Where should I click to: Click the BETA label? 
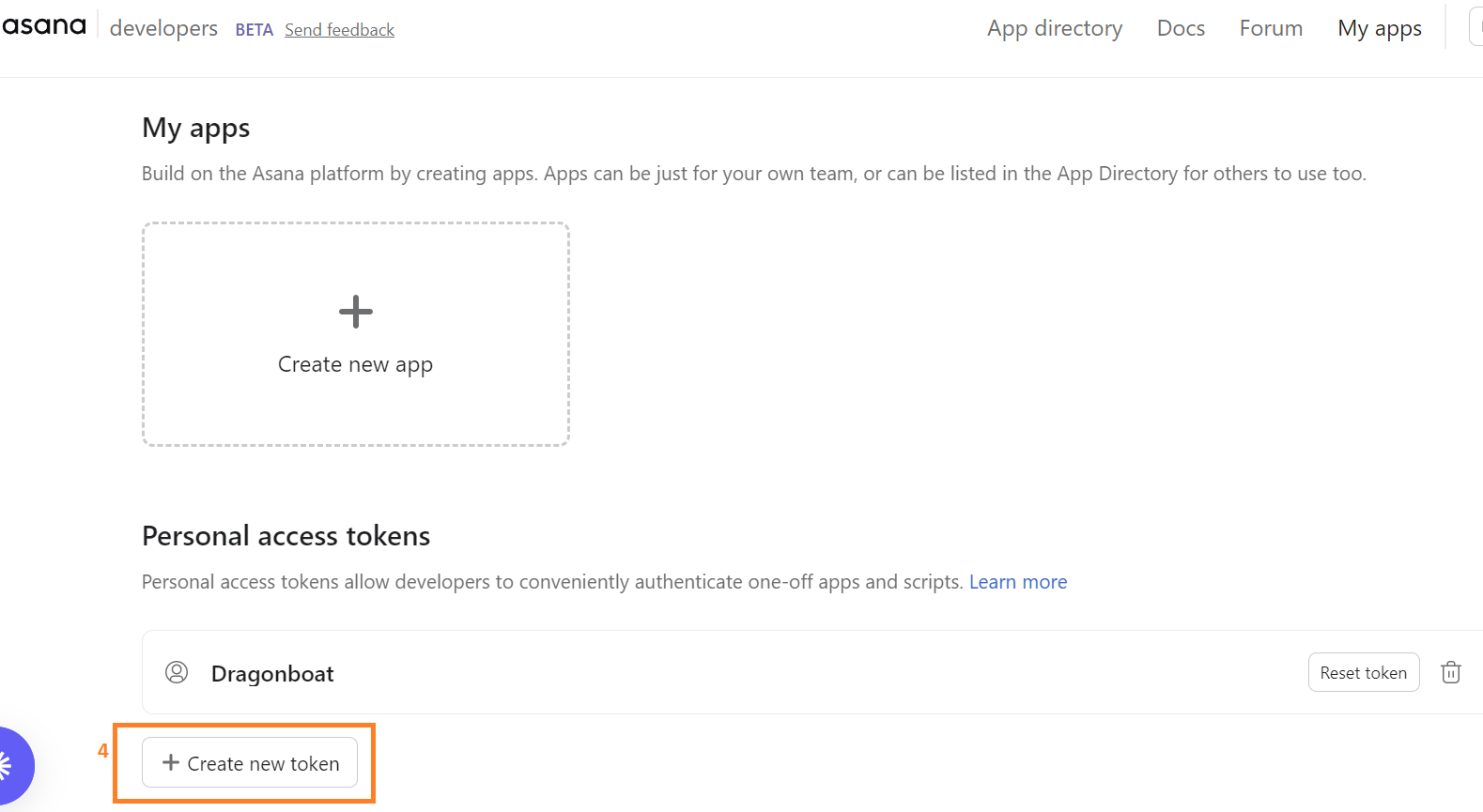[254, 30]
